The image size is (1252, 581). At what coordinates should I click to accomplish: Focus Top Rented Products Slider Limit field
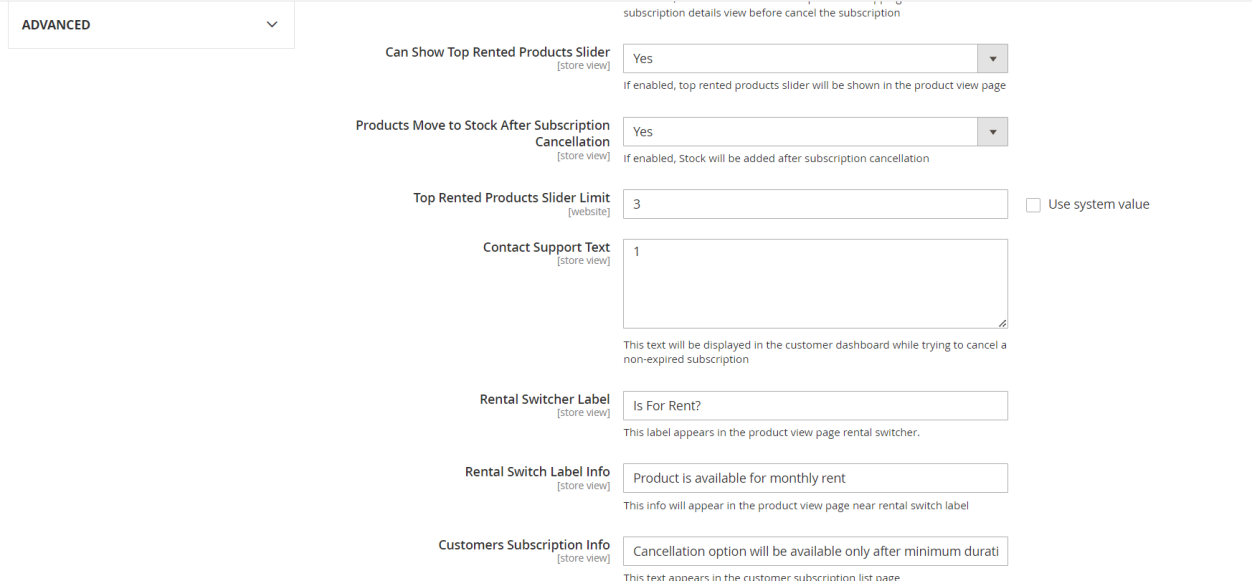pos(815,204)
